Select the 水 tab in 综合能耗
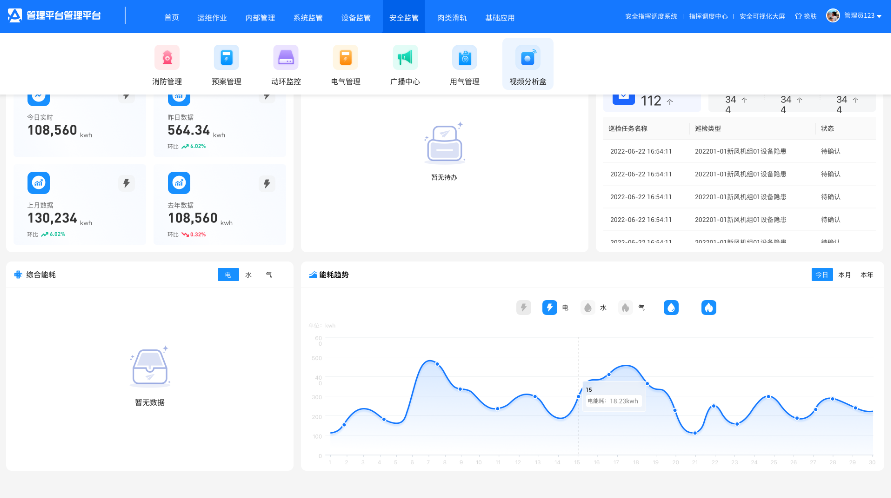Viewport: 891px width, 498px height. [248, 274]
